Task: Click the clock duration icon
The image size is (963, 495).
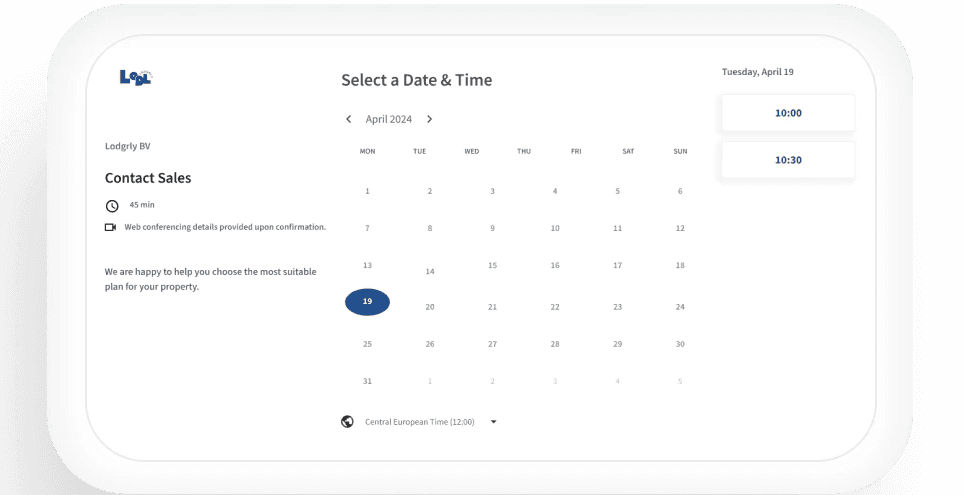Action: coord(112,206)
